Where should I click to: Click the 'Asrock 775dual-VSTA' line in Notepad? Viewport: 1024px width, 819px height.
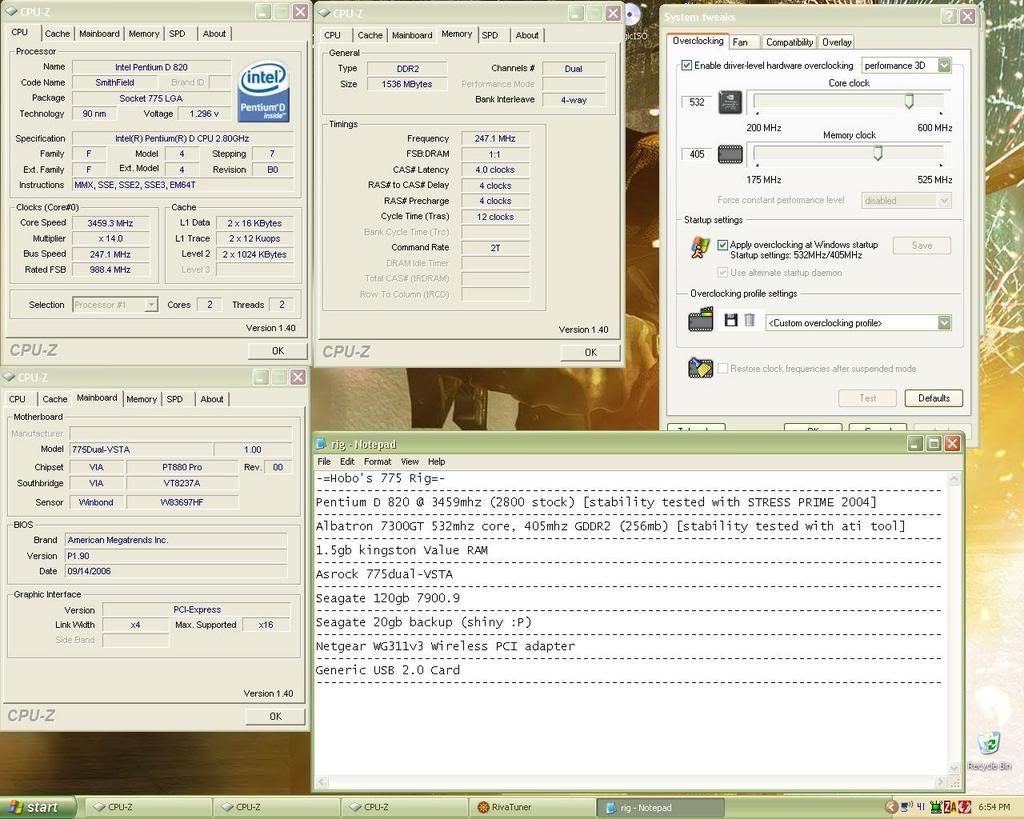point(384,575)
